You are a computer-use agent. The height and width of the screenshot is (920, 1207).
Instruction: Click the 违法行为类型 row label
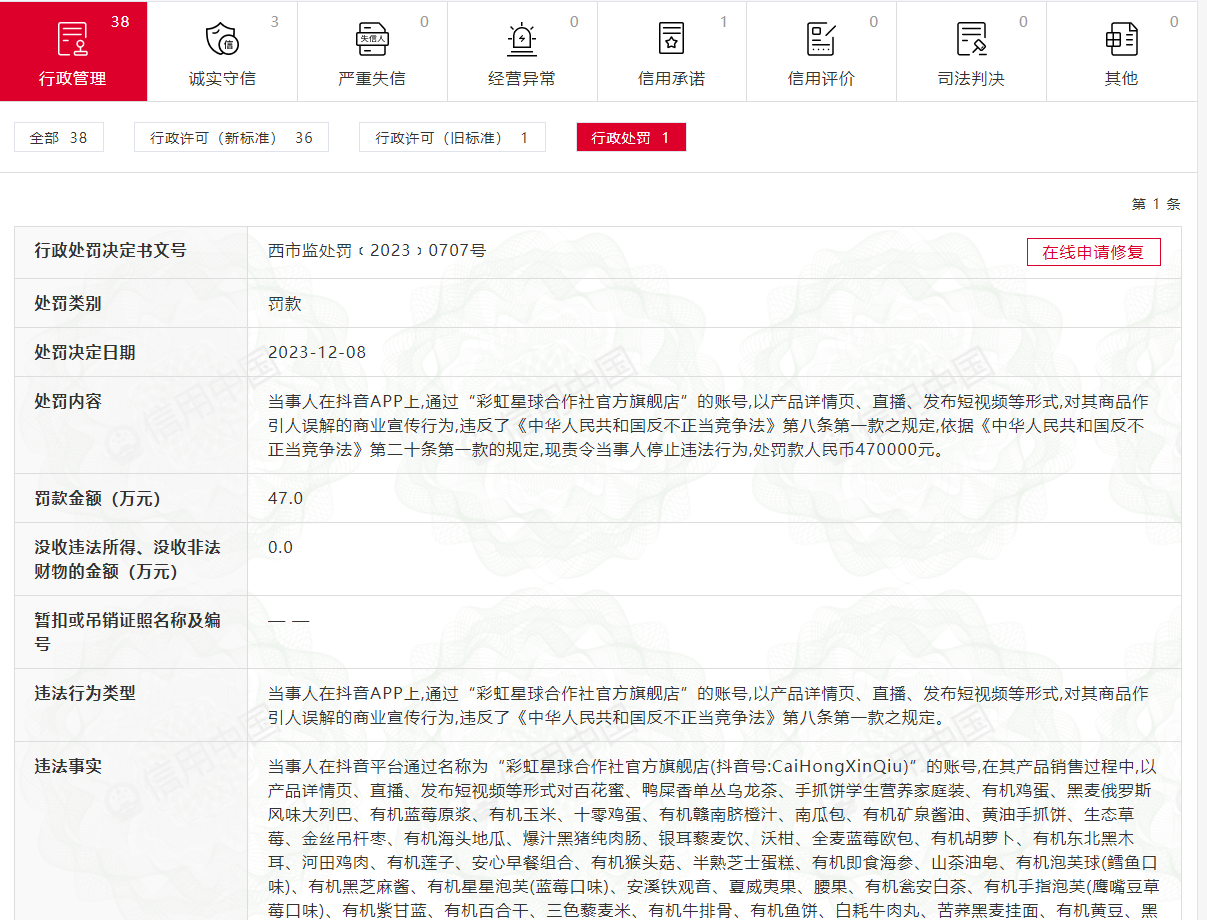coord(85,693)
